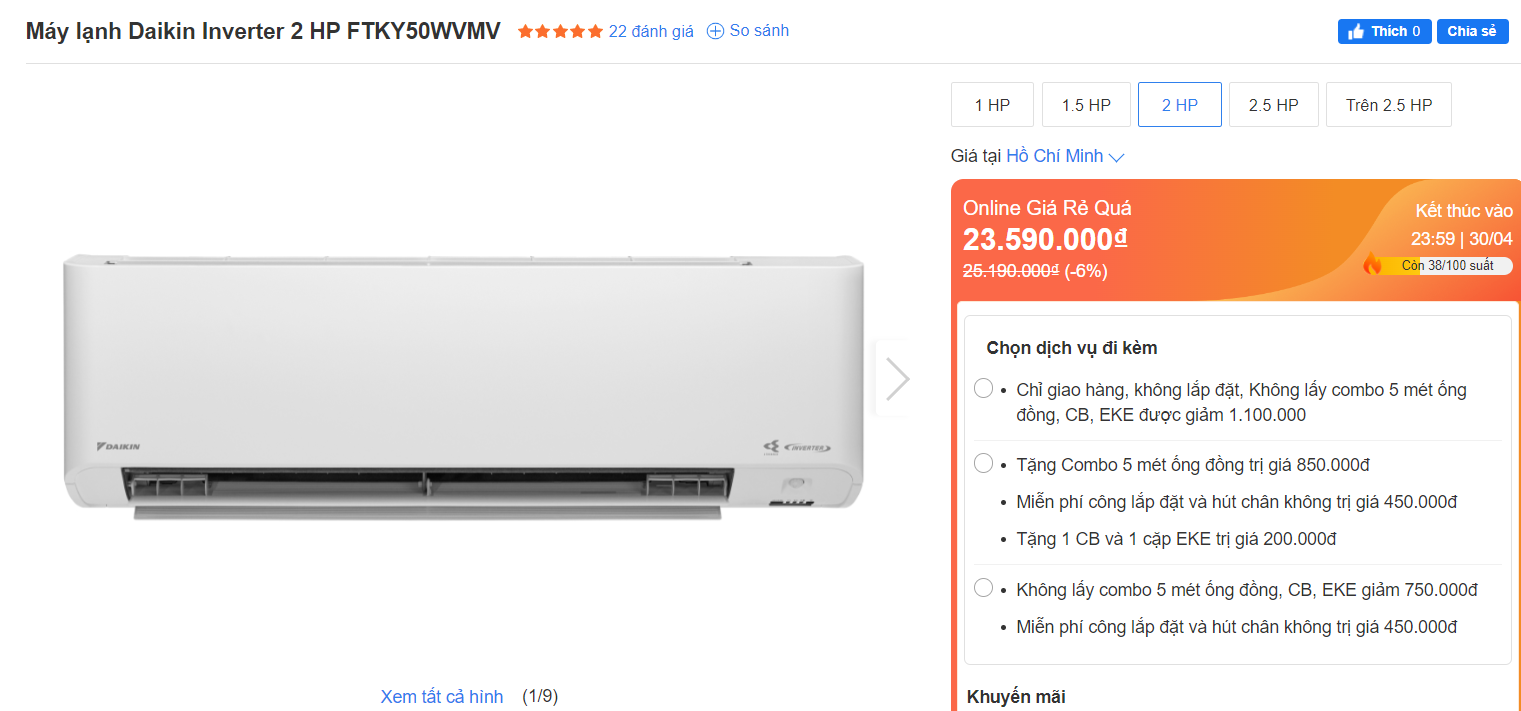Click the chevron next to Hồ Chí Minh
The height and width of the screenshot is (711, 1521).
click(1117, 157)
